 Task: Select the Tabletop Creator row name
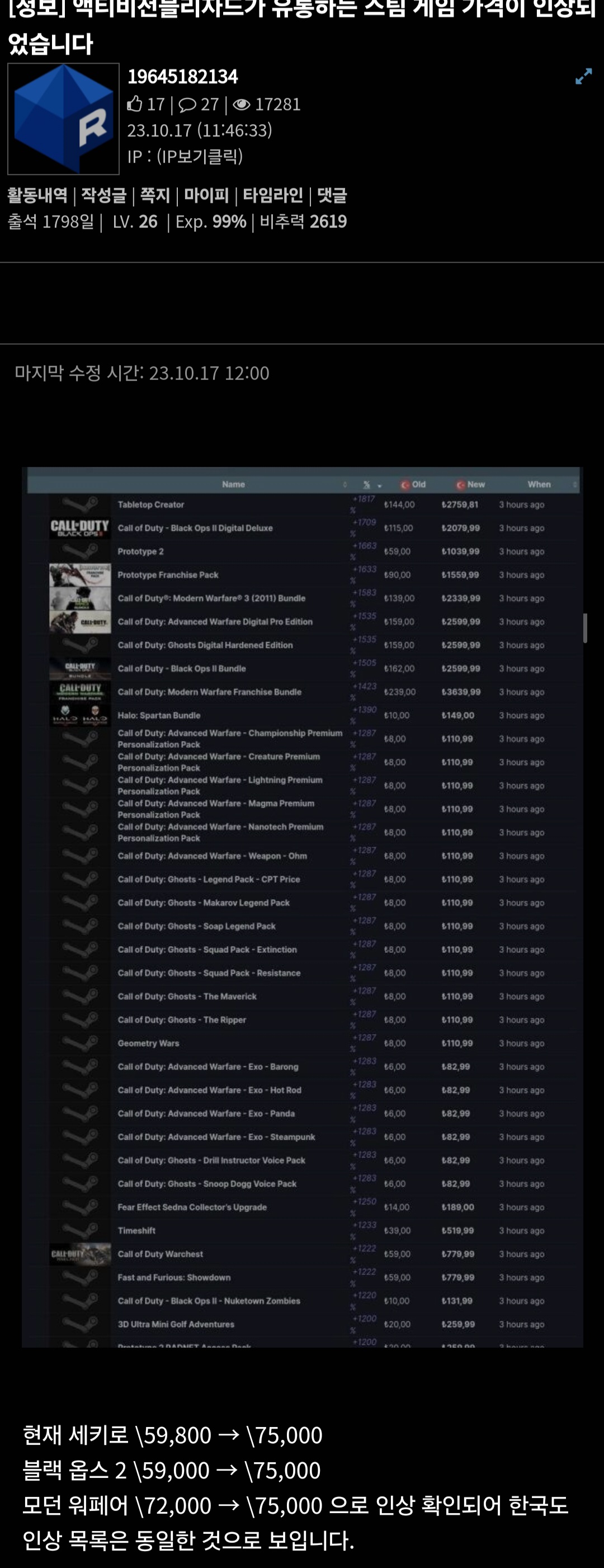point(151,504)
